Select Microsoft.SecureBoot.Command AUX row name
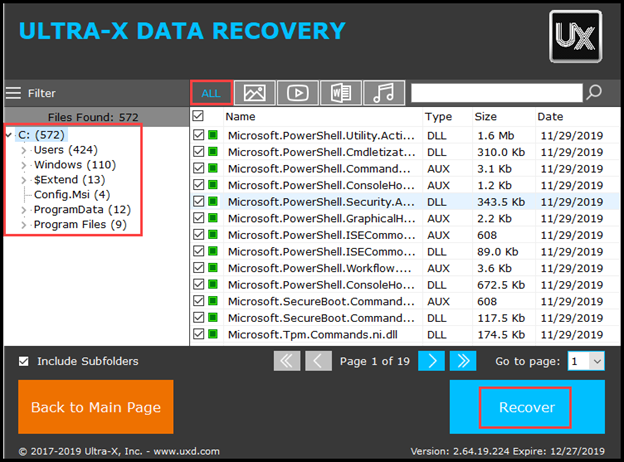The image size is (624, 462). point(321,301)
